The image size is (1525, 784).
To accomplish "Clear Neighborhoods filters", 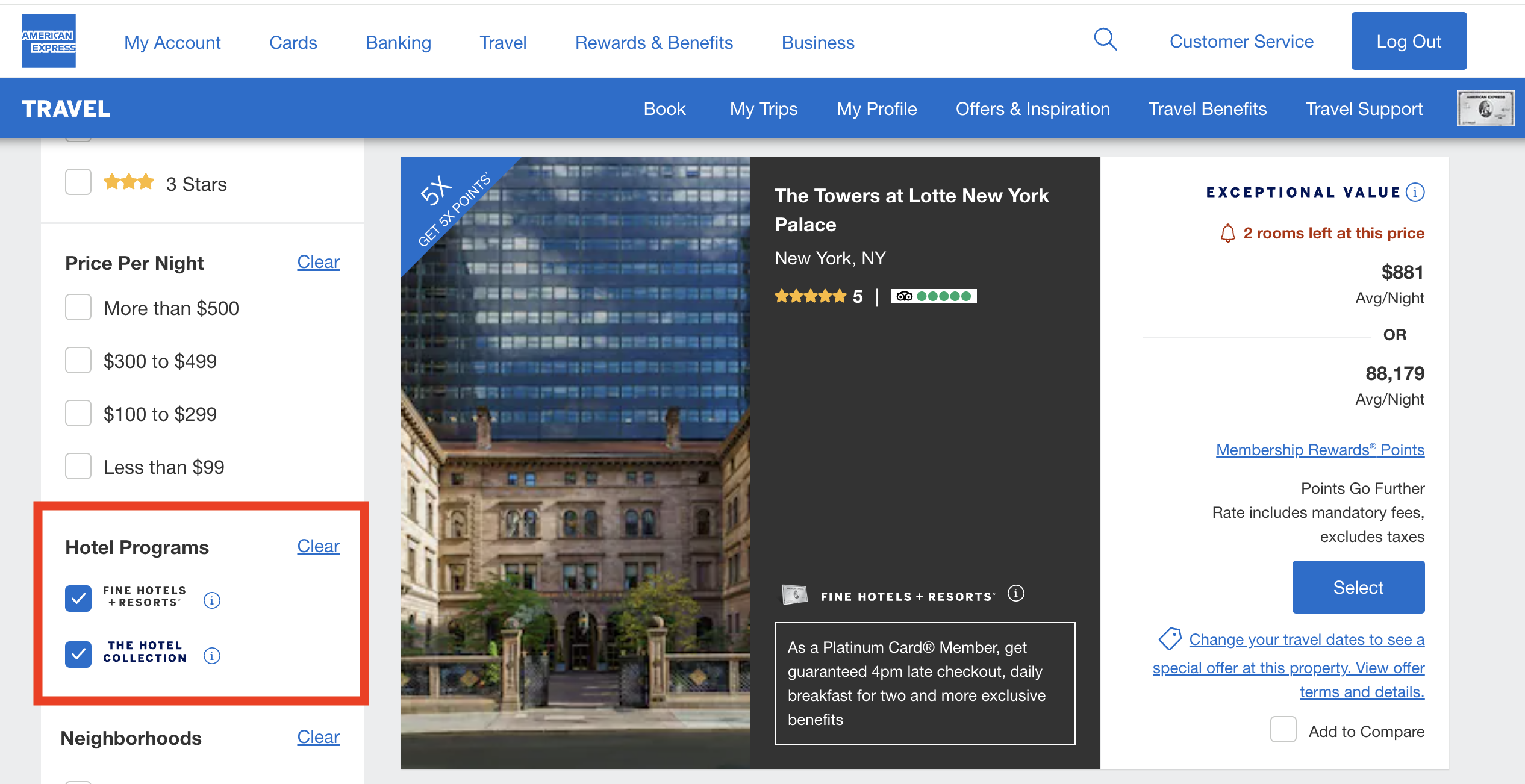I will click(318, 737).
